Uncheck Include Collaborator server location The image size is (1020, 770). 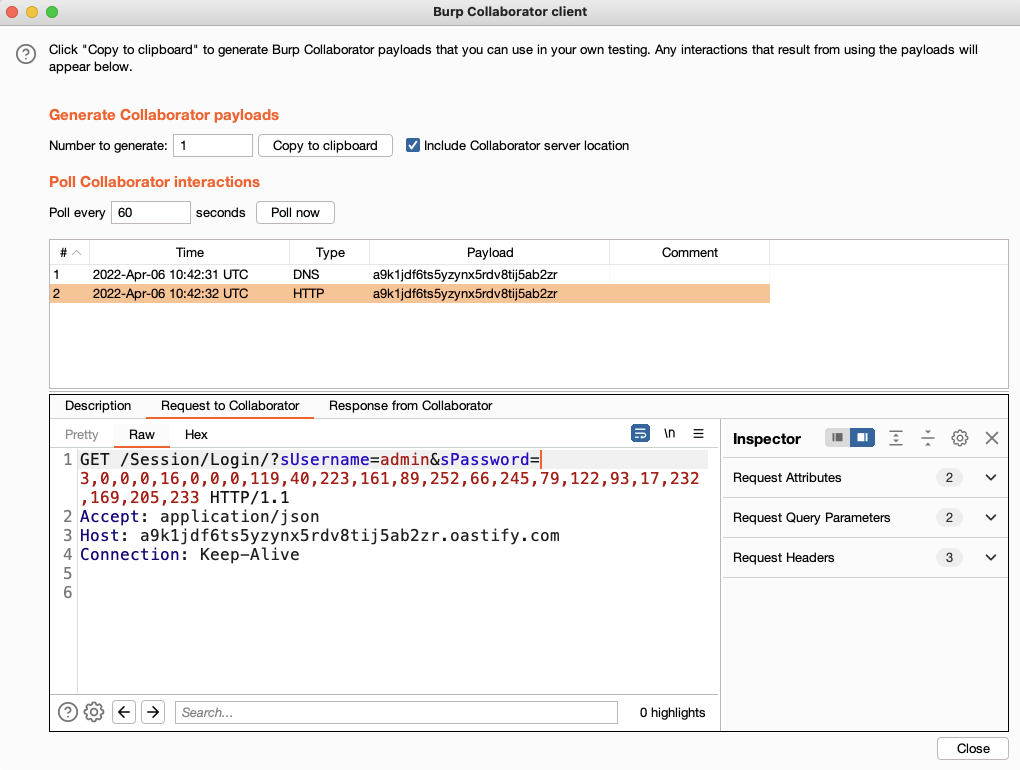[412, 145]
